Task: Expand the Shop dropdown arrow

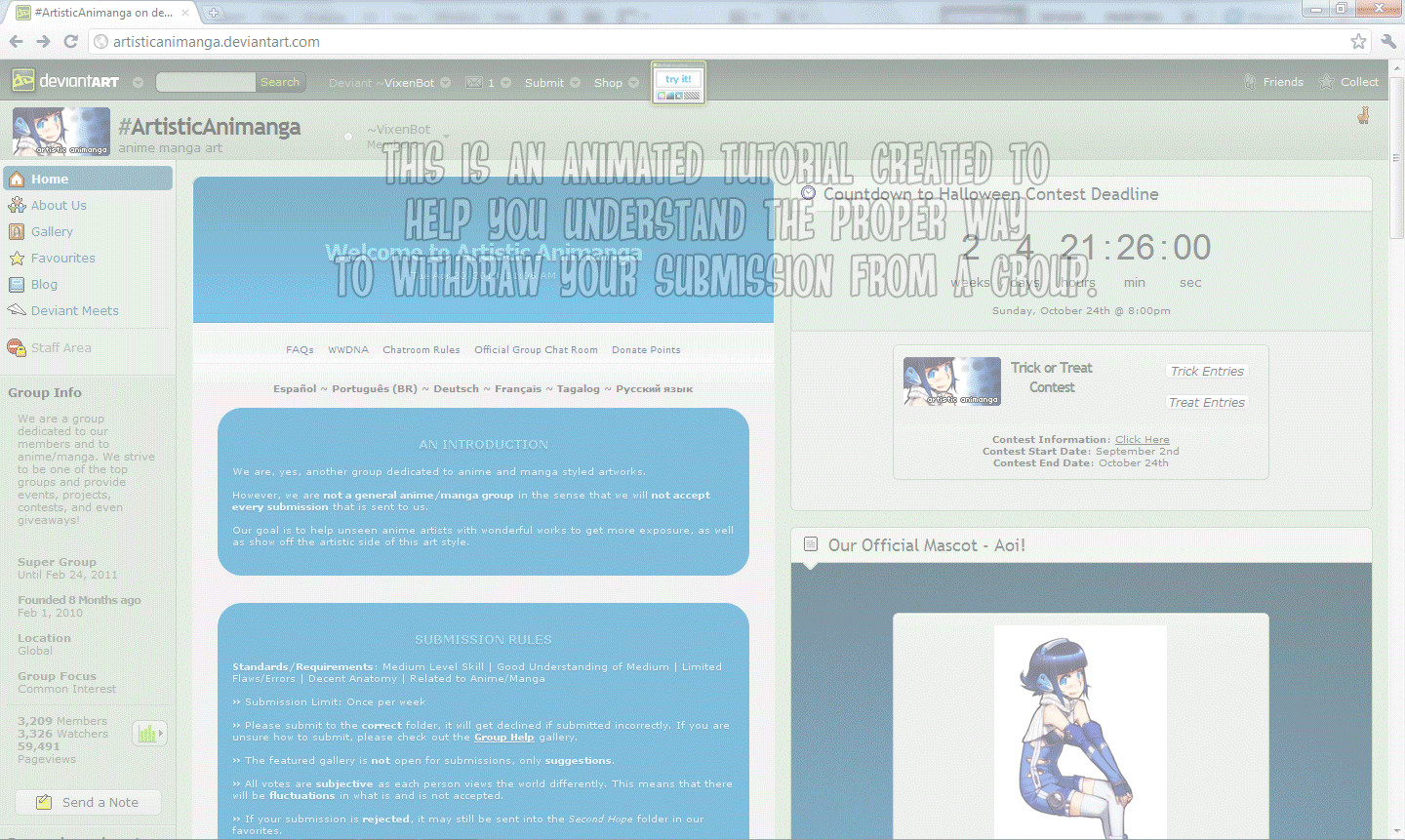Action: coord(633,83)
